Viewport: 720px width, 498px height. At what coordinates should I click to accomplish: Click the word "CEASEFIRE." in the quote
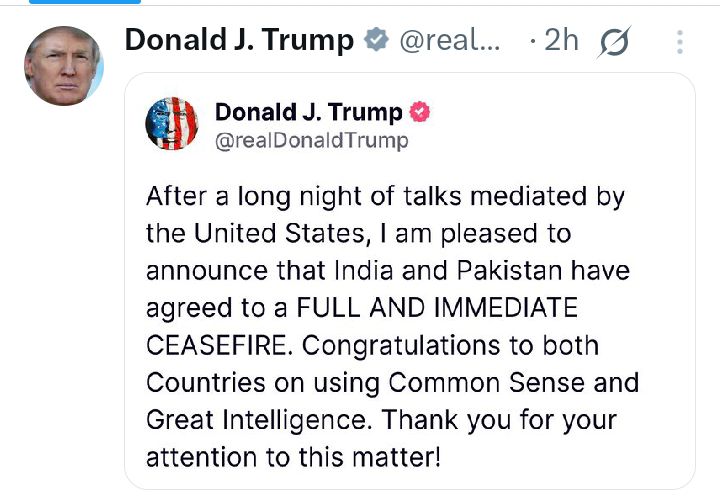point(219,345)
